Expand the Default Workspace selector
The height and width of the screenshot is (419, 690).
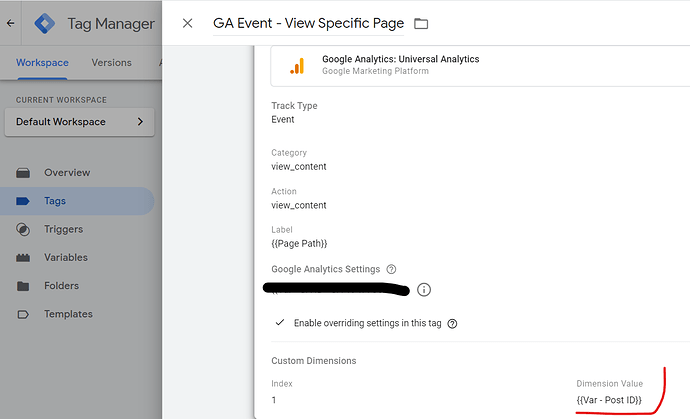pyautogui.click(x=79, y=122)
